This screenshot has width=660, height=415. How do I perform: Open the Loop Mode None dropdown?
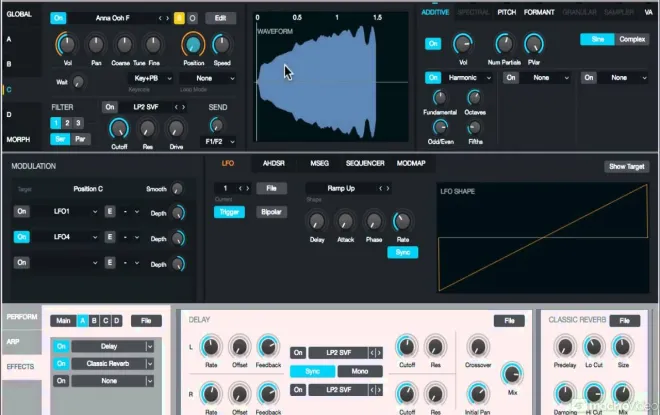click(208, 78)
